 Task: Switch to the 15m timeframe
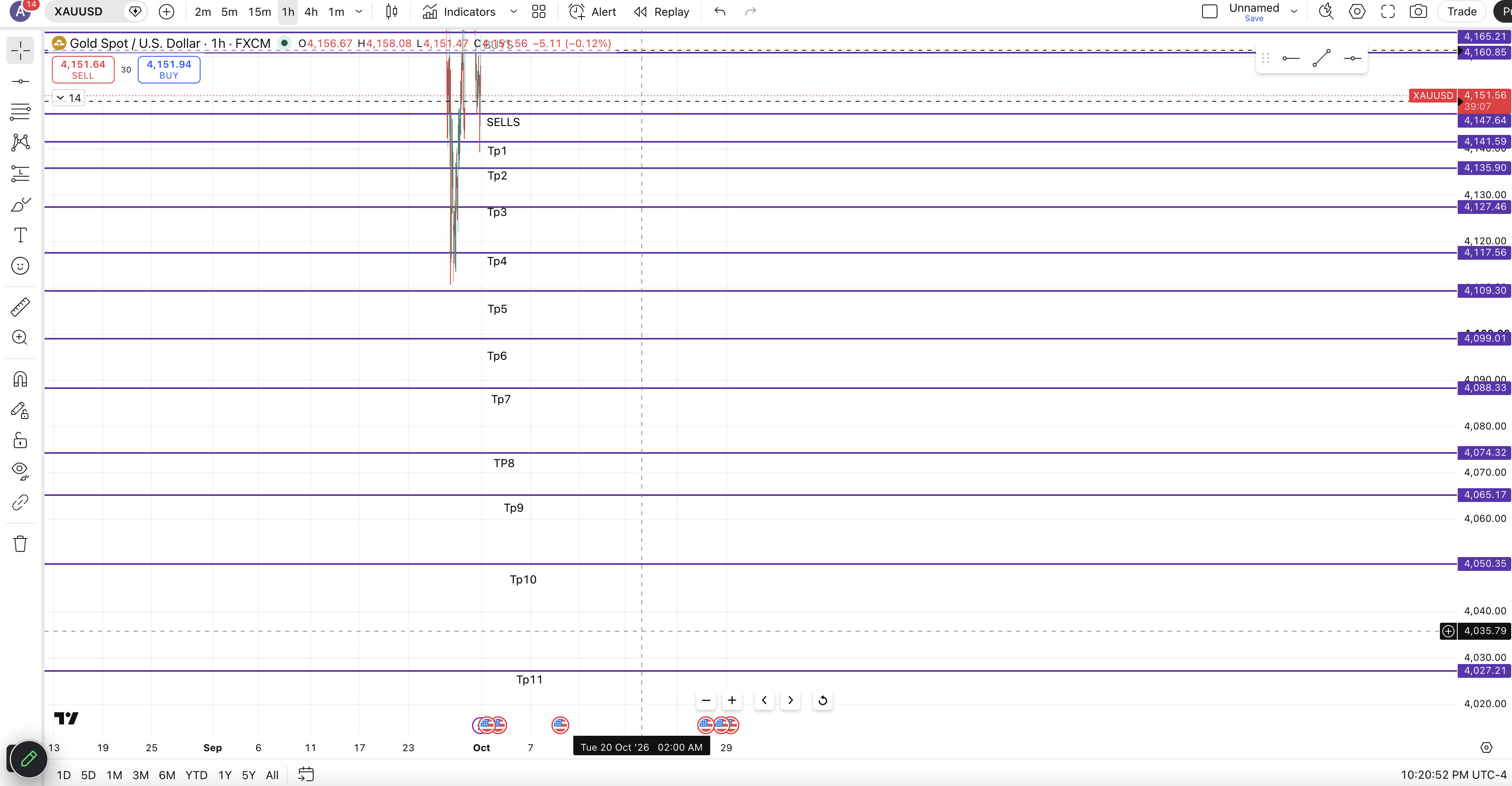(259, 12)
